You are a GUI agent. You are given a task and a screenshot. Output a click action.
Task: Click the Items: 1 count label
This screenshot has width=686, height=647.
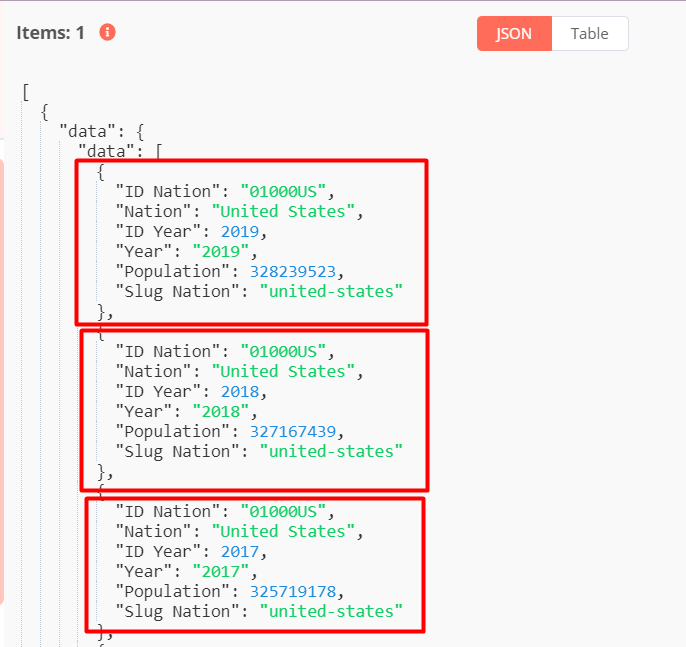[51, 32]
